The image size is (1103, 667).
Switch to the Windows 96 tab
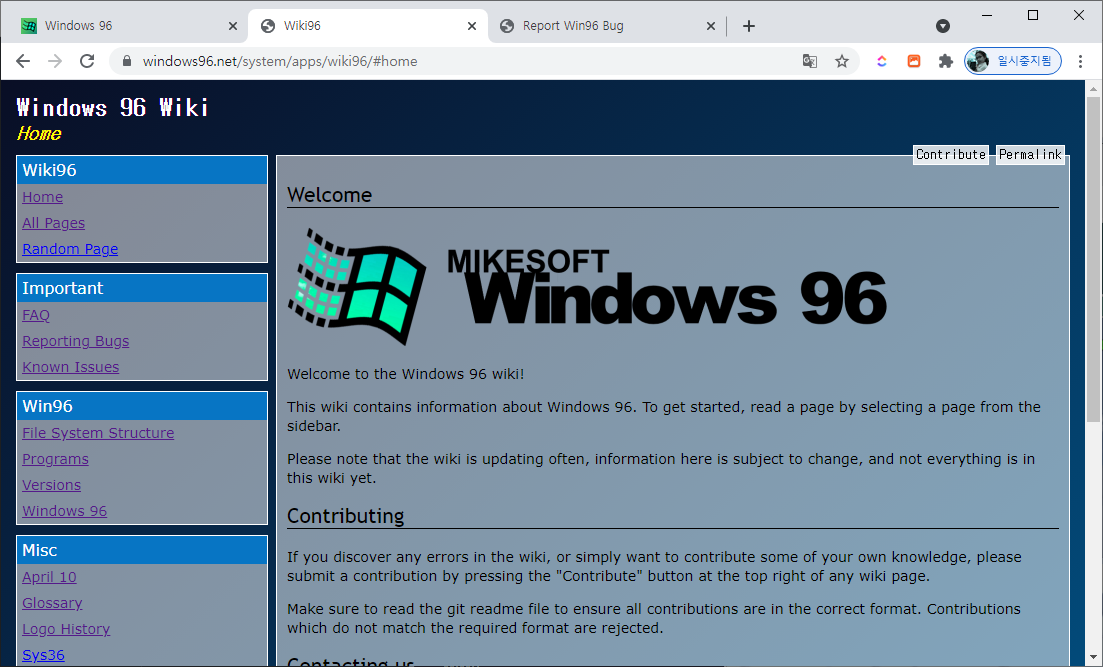[x=127, y=26]
